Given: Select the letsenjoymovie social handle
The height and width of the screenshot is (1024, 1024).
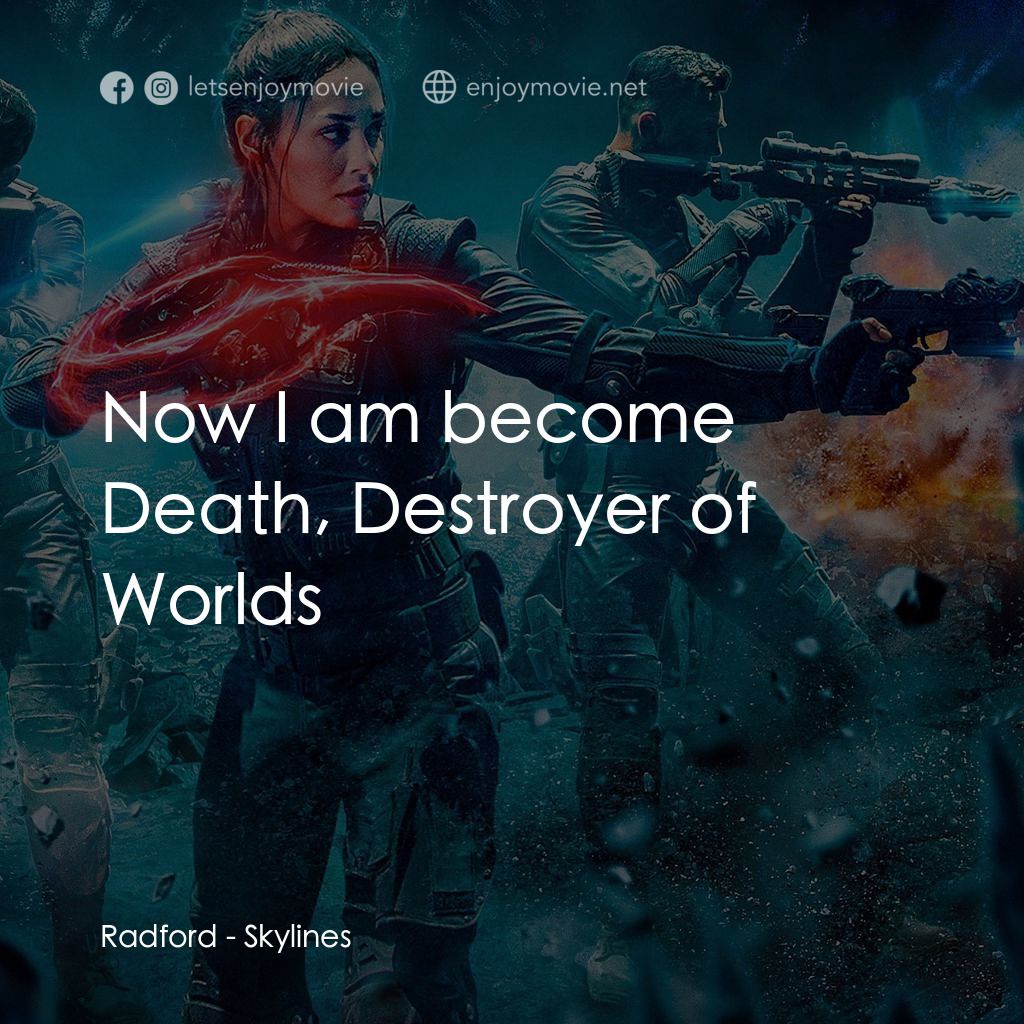Looking at the screenshot, I should pos(274,88).
